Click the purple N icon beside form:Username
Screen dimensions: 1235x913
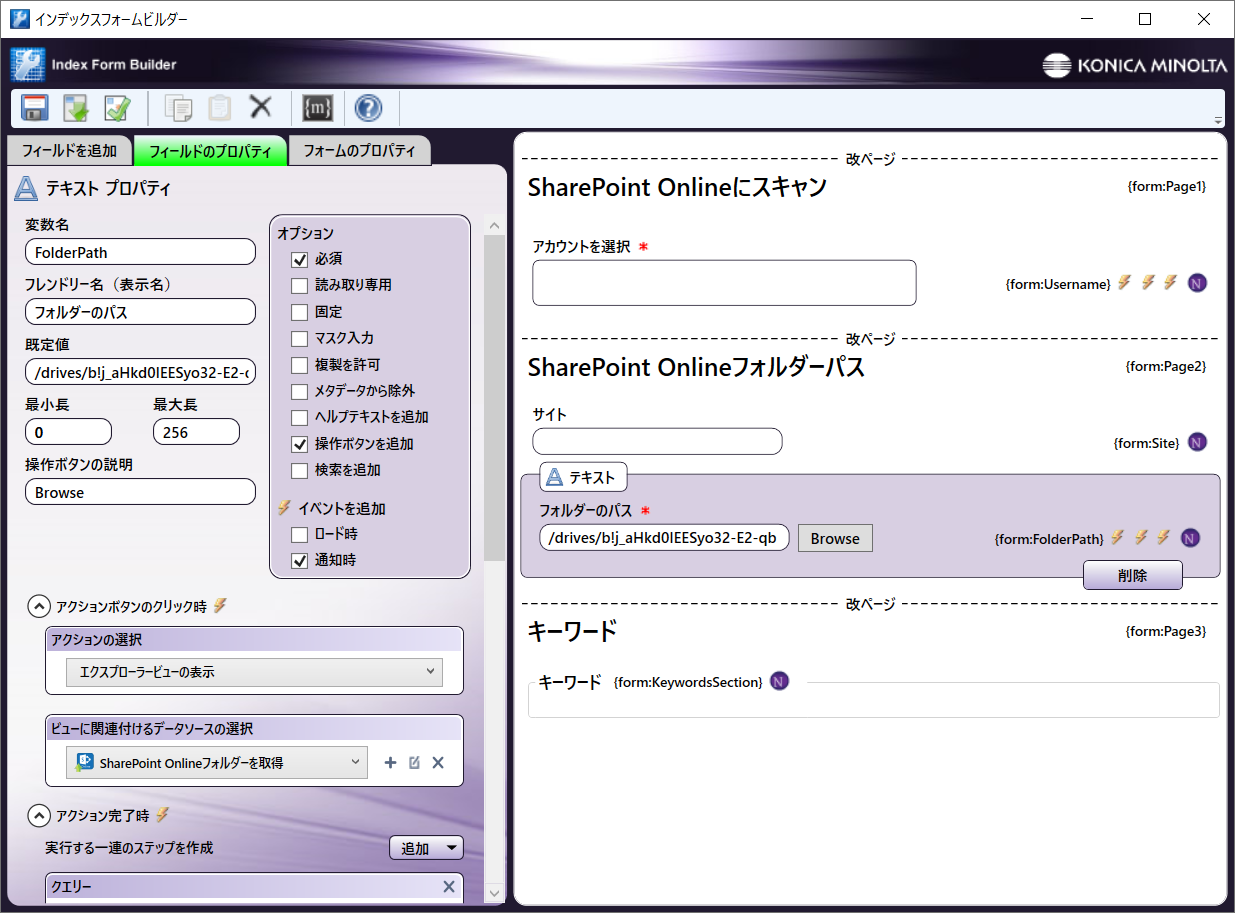(1197, 283)
